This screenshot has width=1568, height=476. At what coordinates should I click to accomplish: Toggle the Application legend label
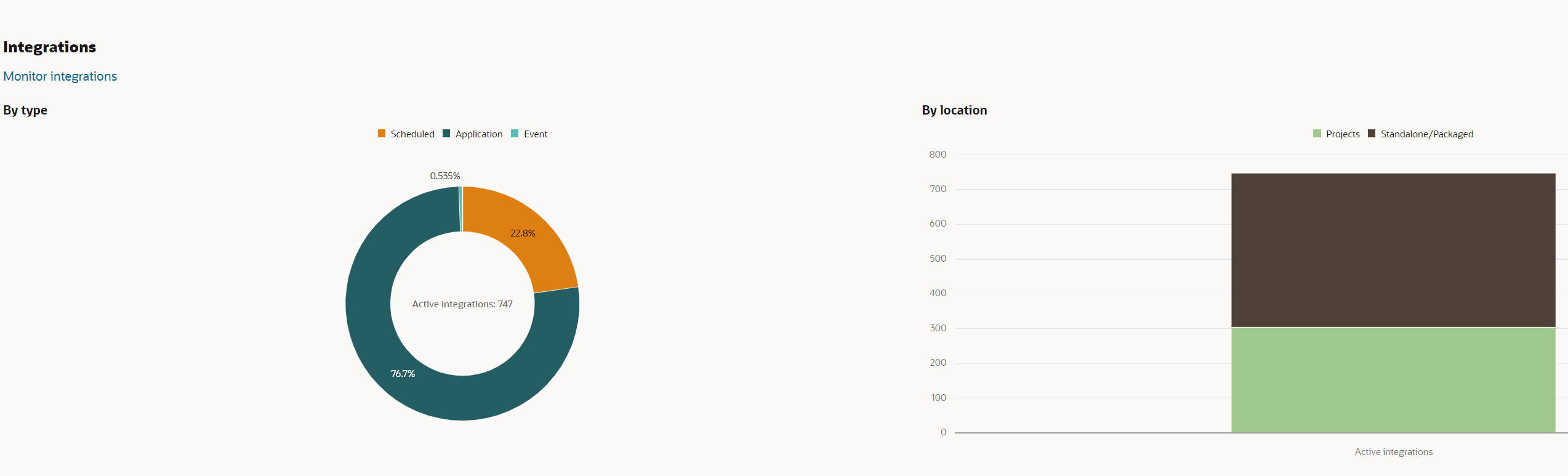pos(479,134)
